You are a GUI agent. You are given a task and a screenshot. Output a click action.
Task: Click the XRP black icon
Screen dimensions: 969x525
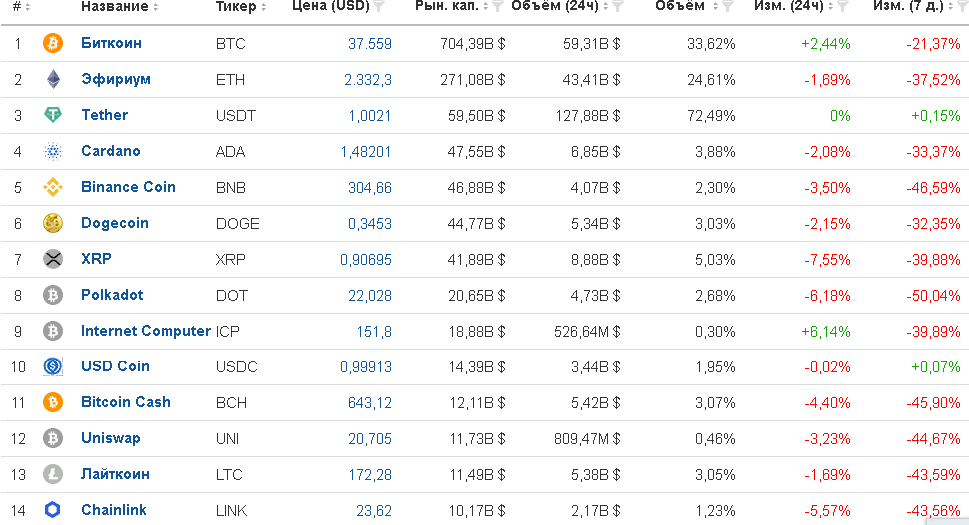coord(53,259)
